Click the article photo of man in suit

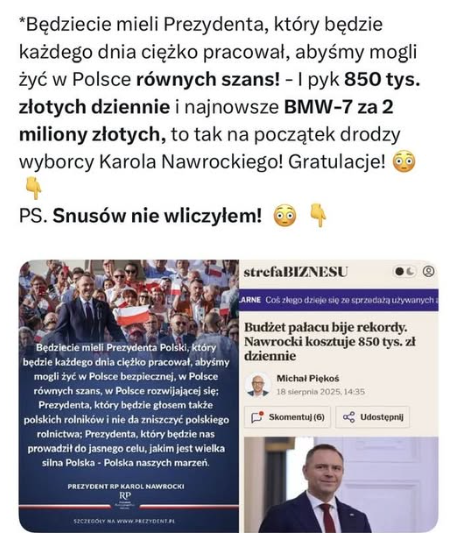[341, 485]
